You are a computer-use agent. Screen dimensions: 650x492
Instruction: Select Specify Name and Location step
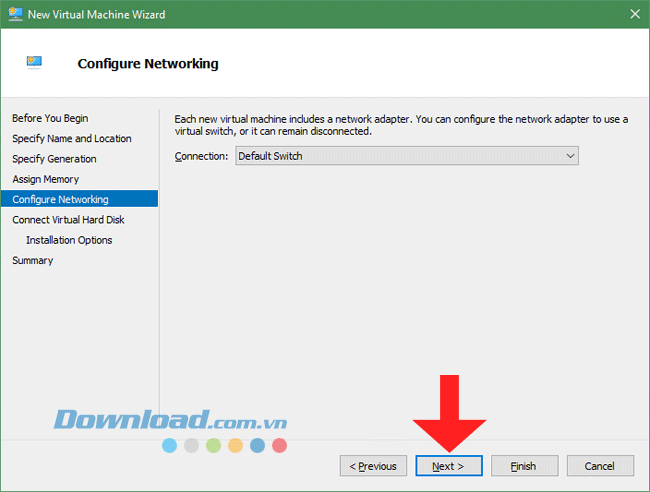click(72, 138)
